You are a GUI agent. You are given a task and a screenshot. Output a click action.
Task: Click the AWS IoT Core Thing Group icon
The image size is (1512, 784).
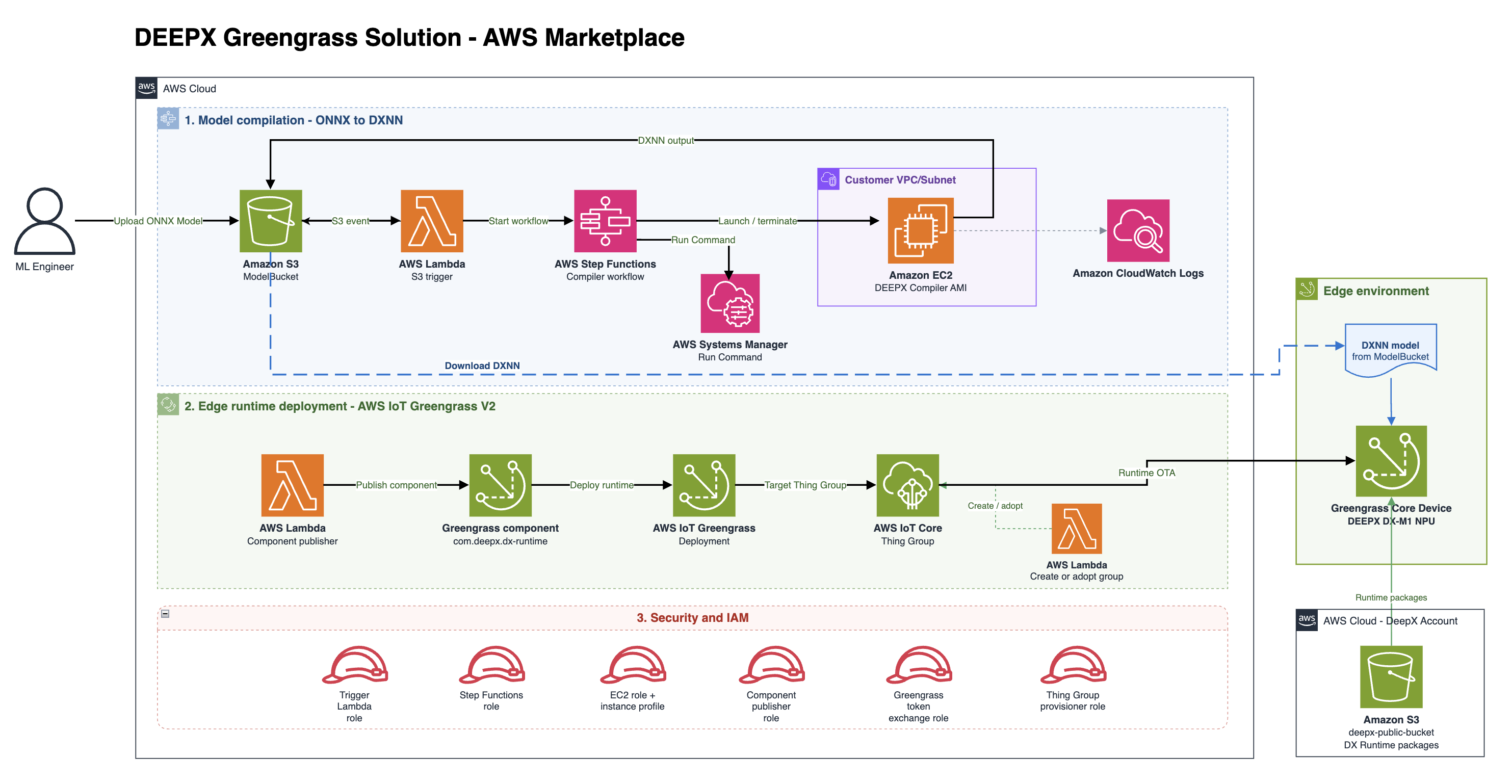click(x=907, y=485)
